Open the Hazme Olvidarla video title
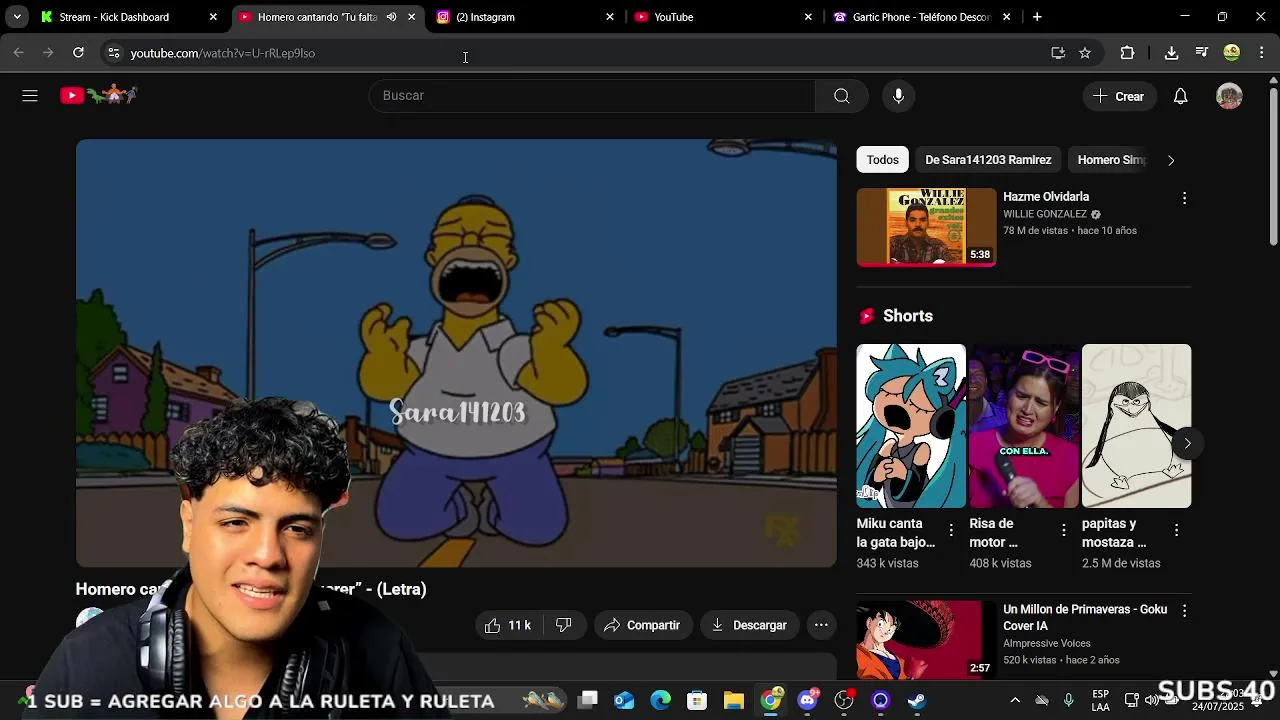Screen dimensions: 1280x720 click(1046, 197)
